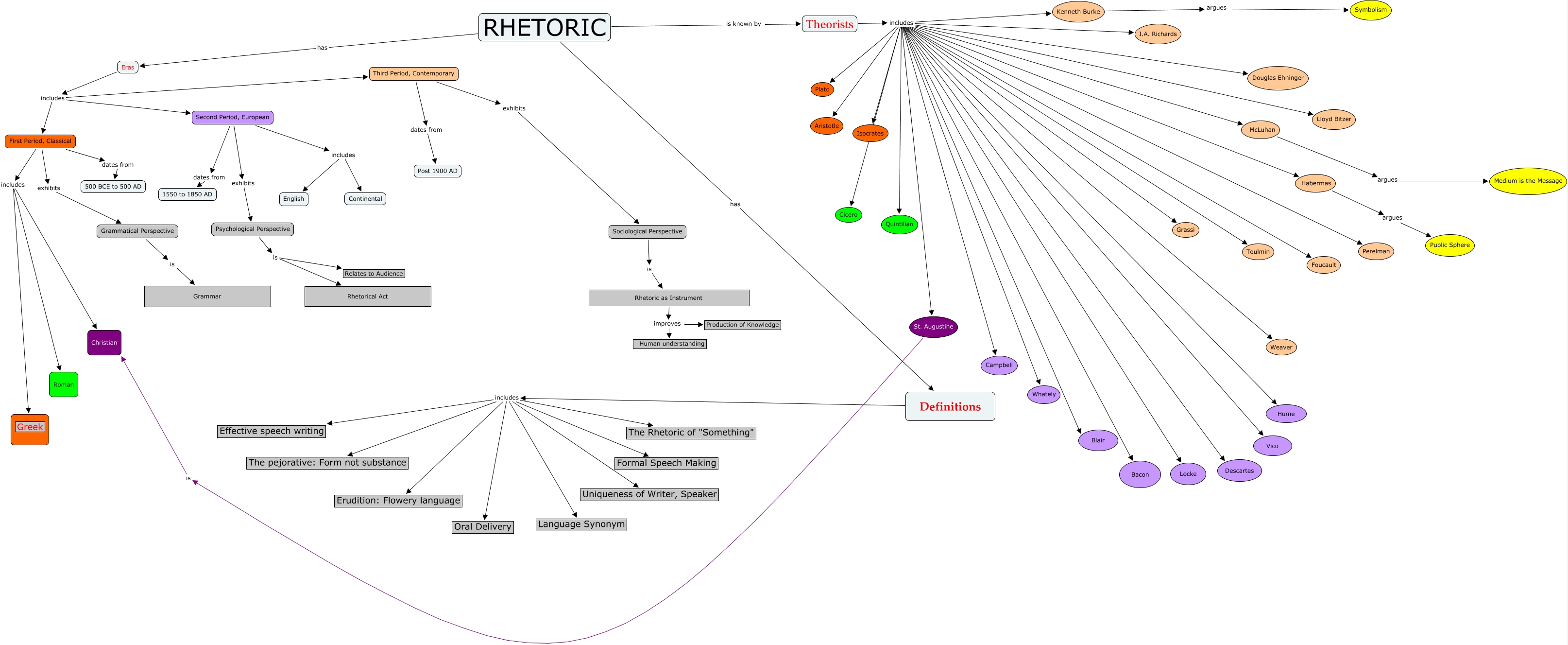Click the Locke oval
Image resolution: width=1568 pixels, height=645 pixels.
tap(1188, 474)
